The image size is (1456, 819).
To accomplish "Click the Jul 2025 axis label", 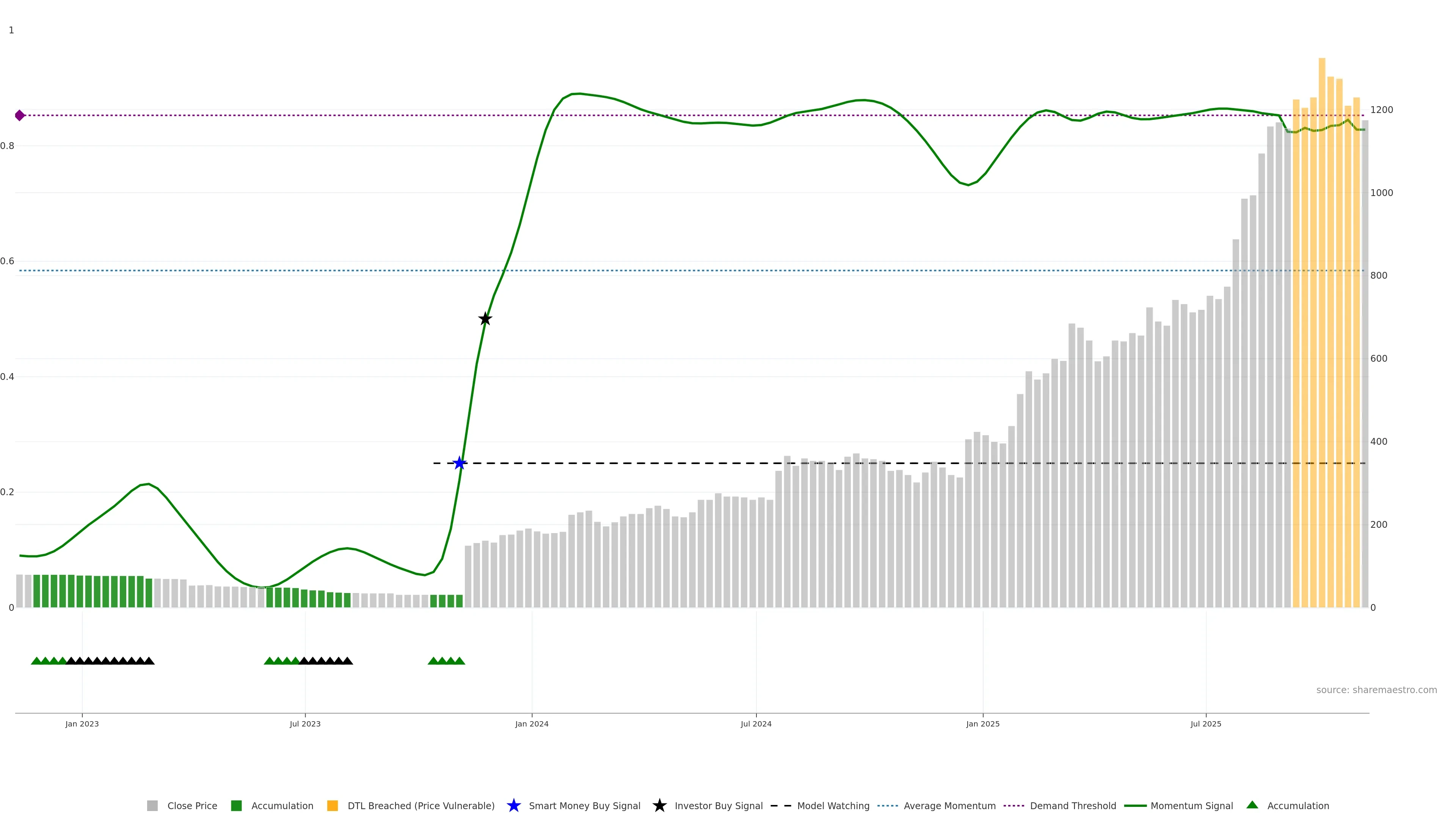I will coord(1206,724).
